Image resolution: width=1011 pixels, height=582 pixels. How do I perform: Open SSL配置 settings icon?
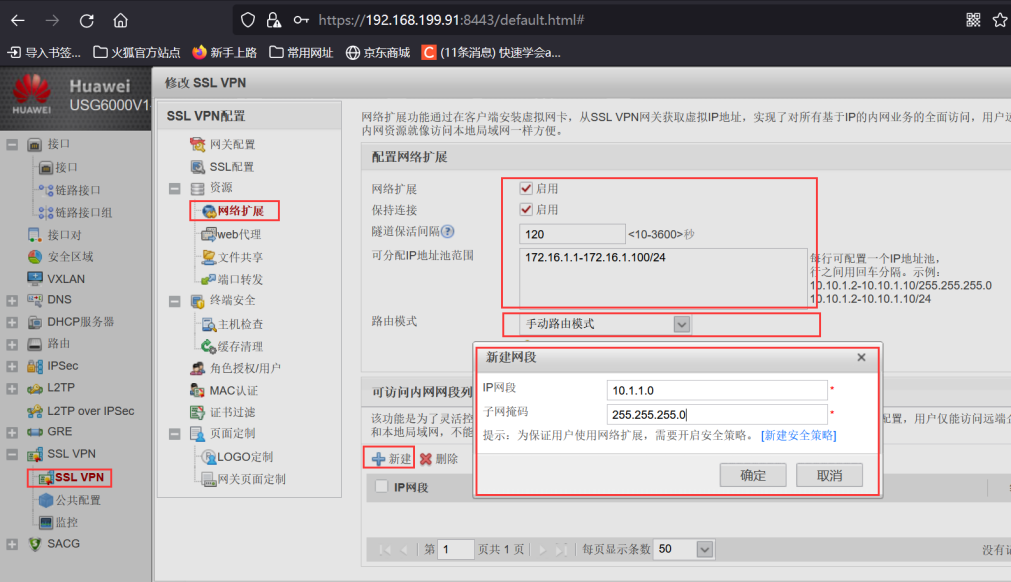click(197, 167)
